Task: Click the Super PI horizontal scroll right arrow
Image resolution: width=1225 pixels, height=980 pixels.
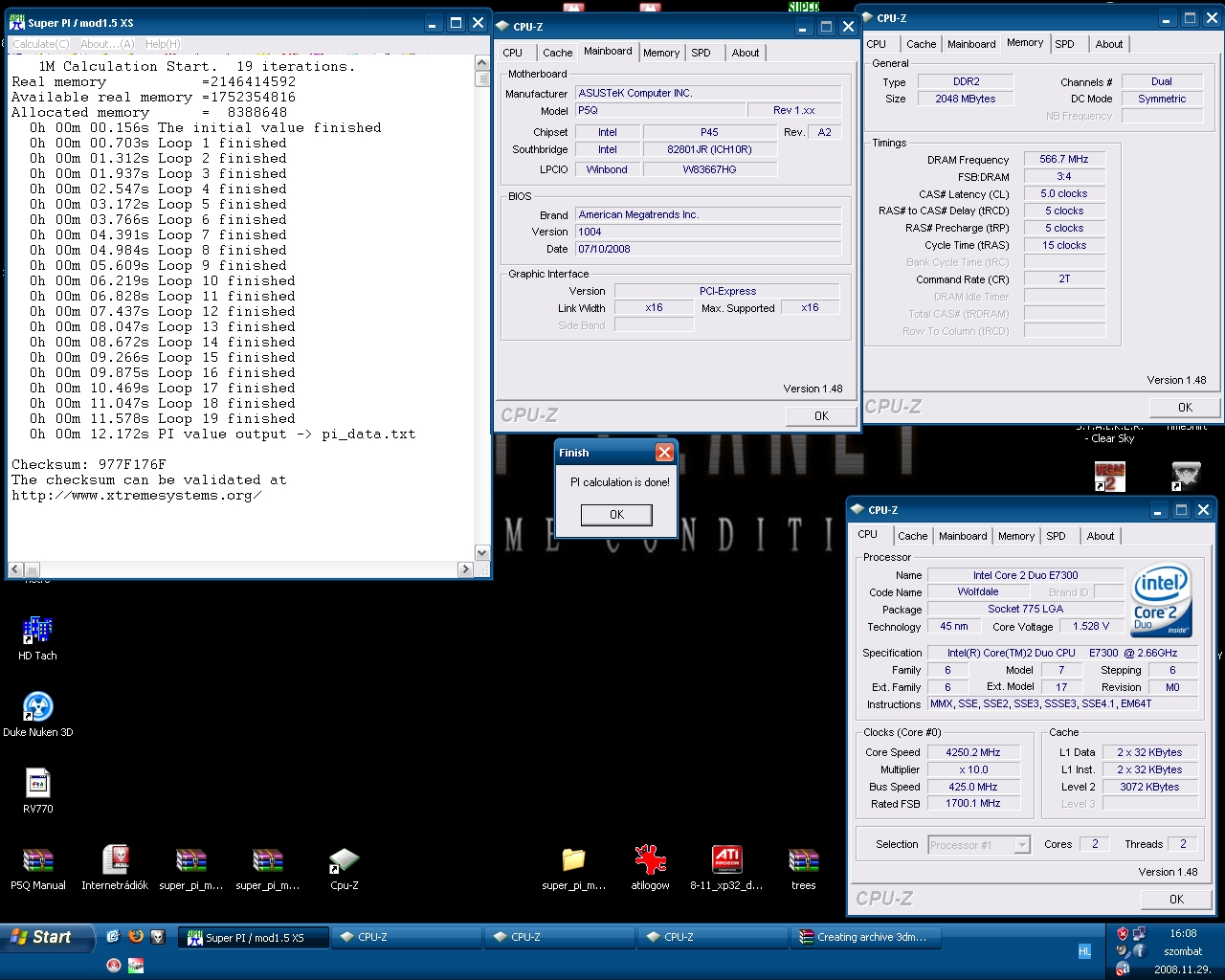Action: (x=466, y=569)
